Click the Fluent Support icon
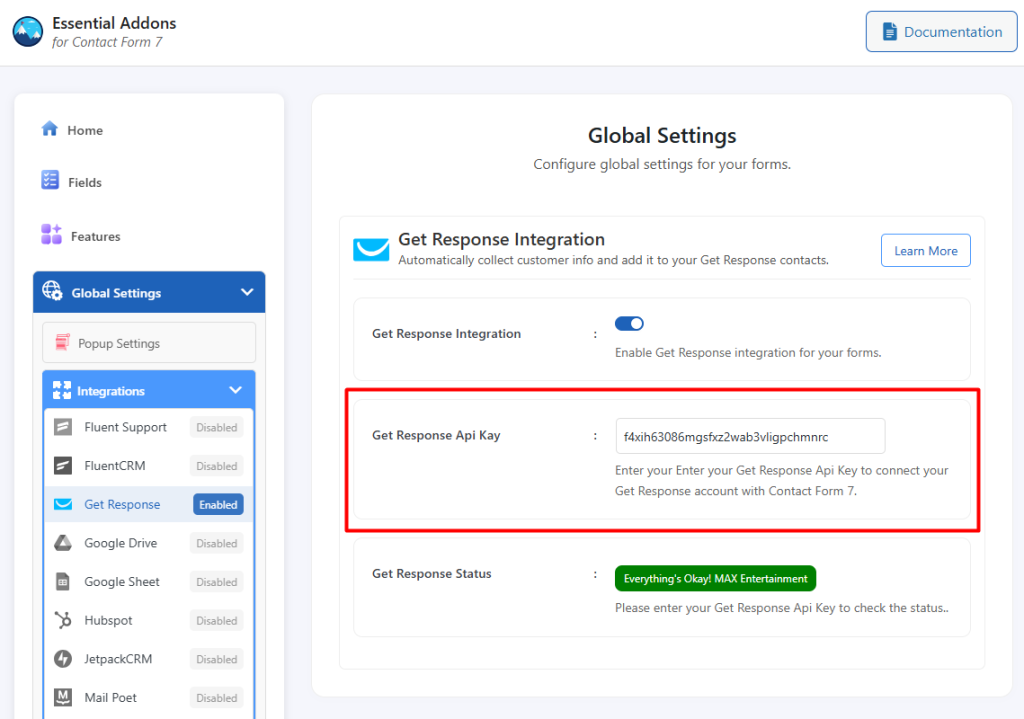This screenshot has height=719, width=1024. pos(63,427)
